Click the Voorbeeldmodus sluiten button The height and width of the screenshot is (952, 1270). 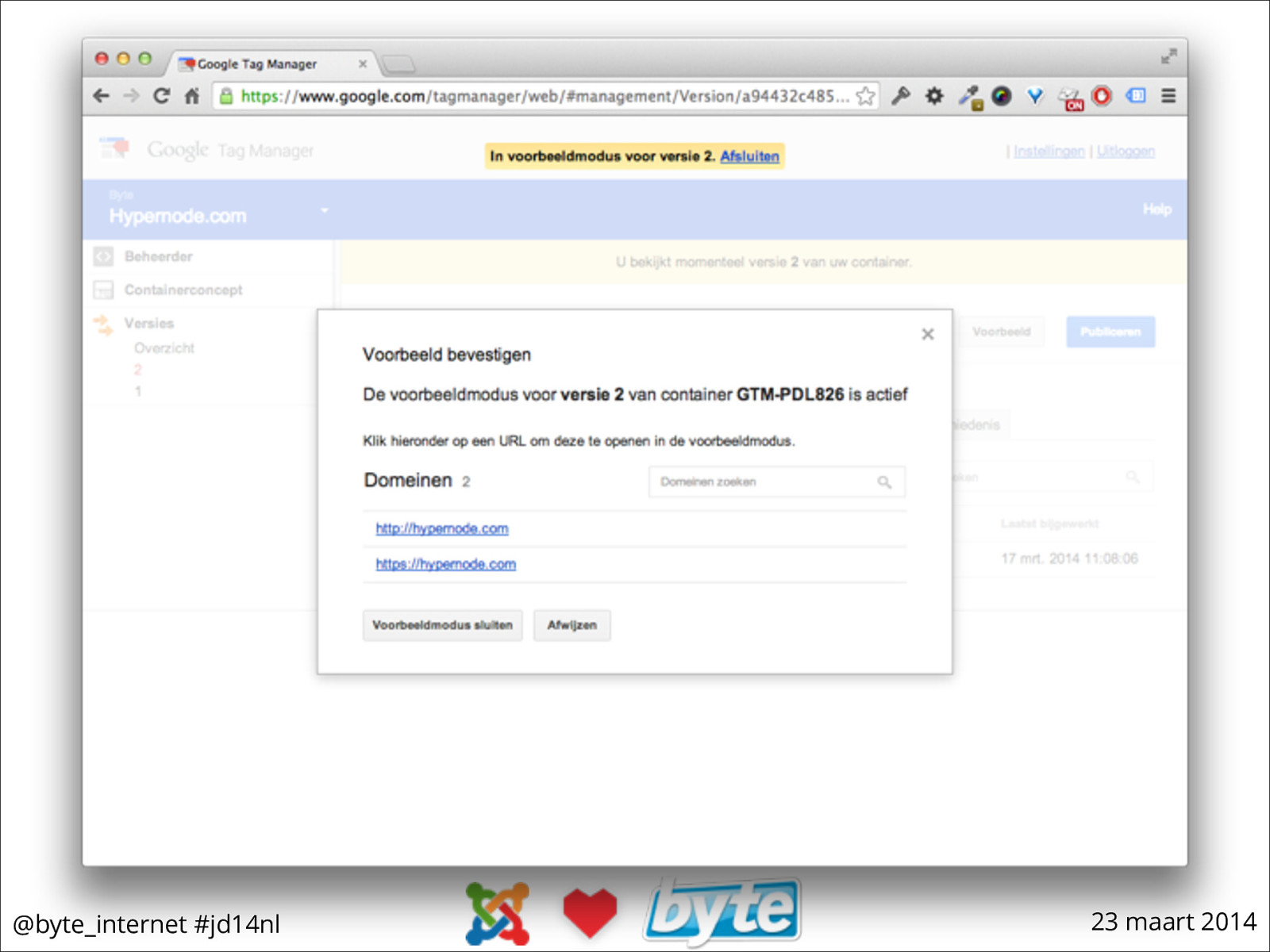(x=443, y=625)
